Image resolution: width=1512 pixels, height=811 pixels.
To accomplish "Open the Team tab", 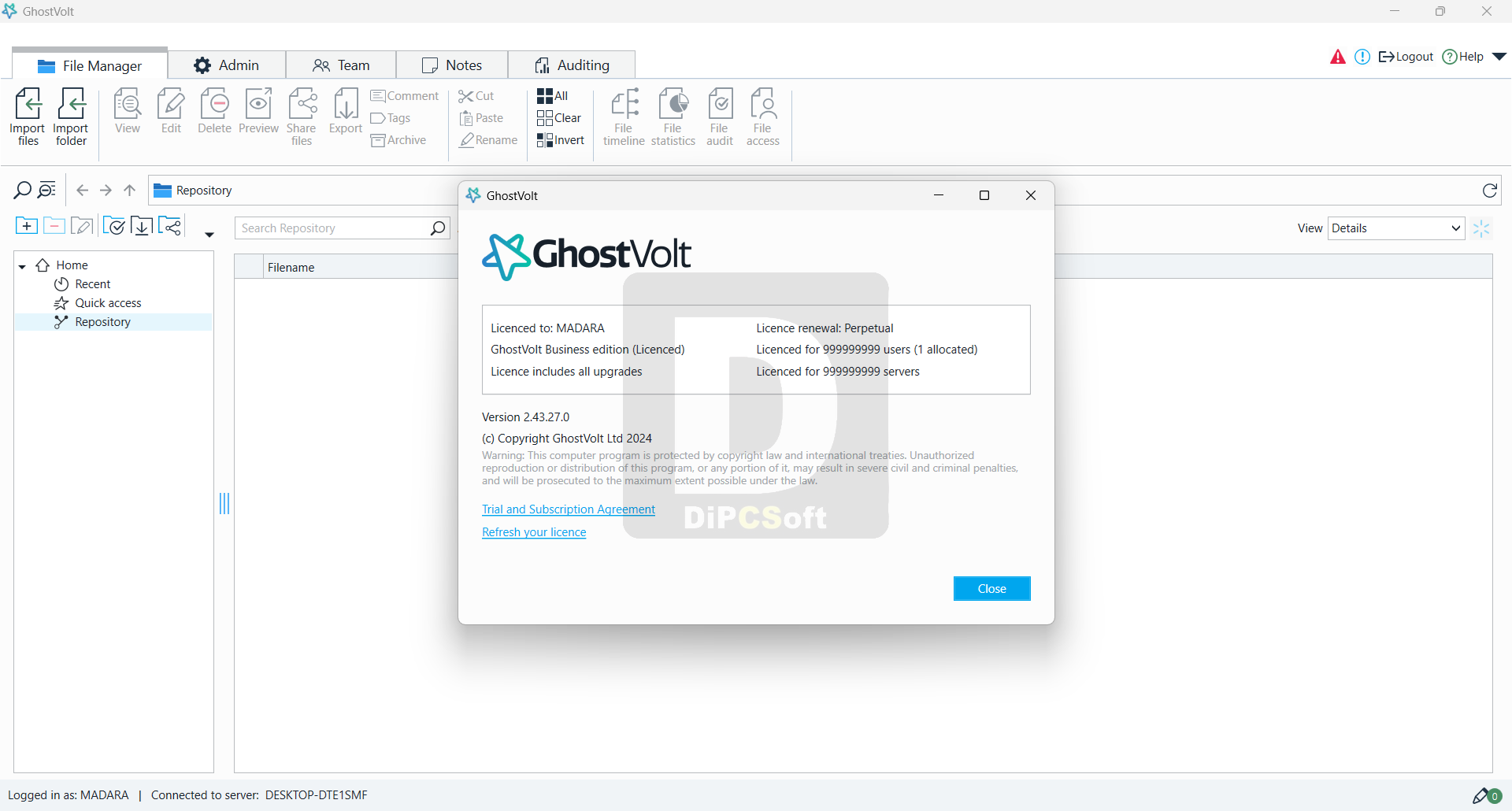I will click(341, 65).
